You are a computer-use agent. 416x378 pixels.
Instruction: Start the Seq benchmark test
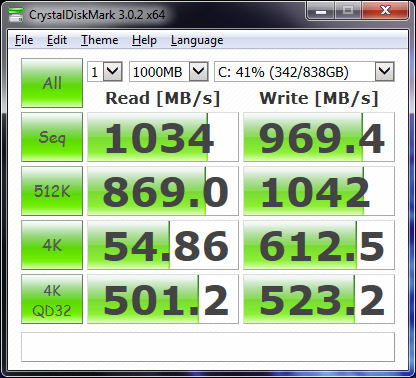point(52,137)
